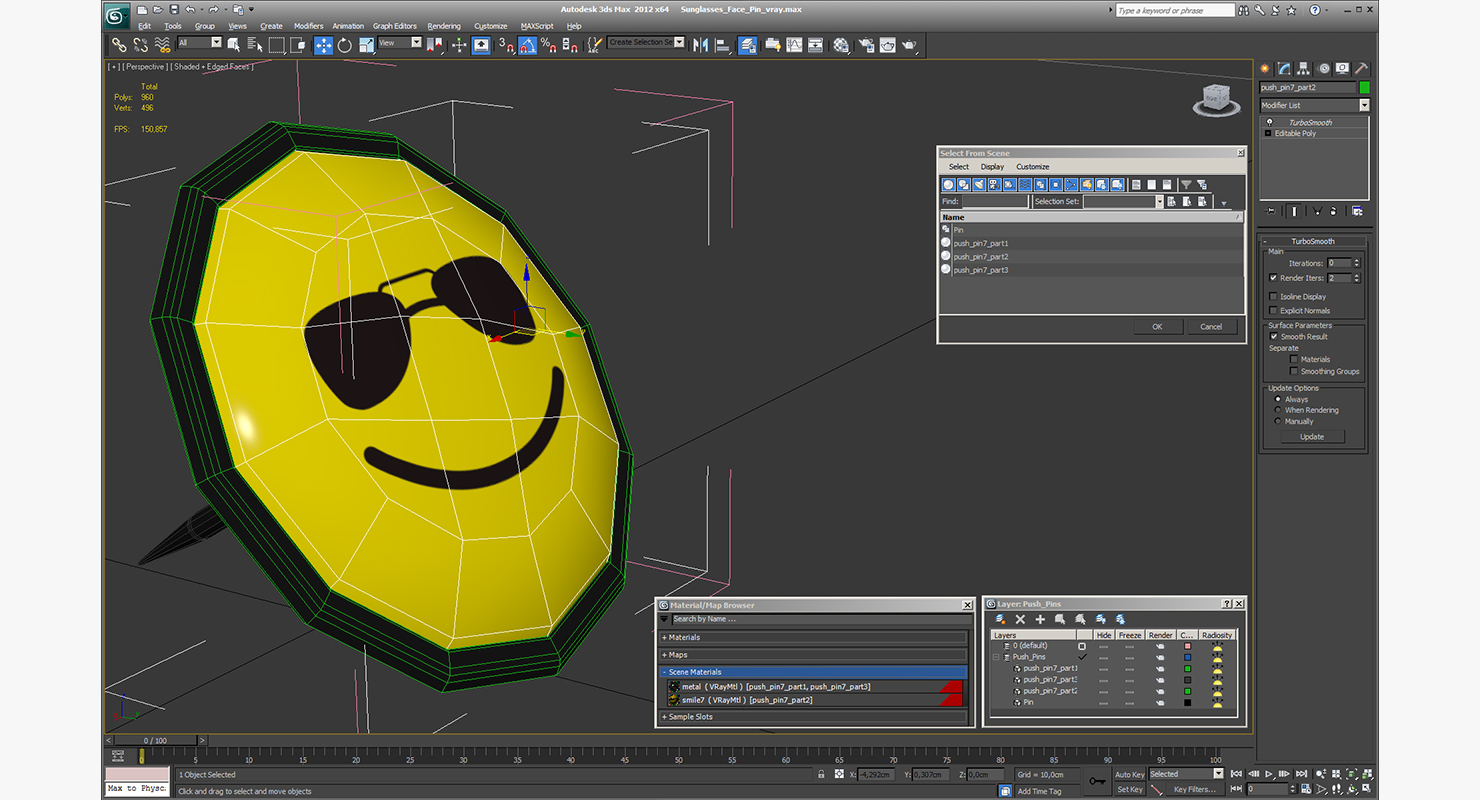Click OK in Select From Scene

(1157, 327)
